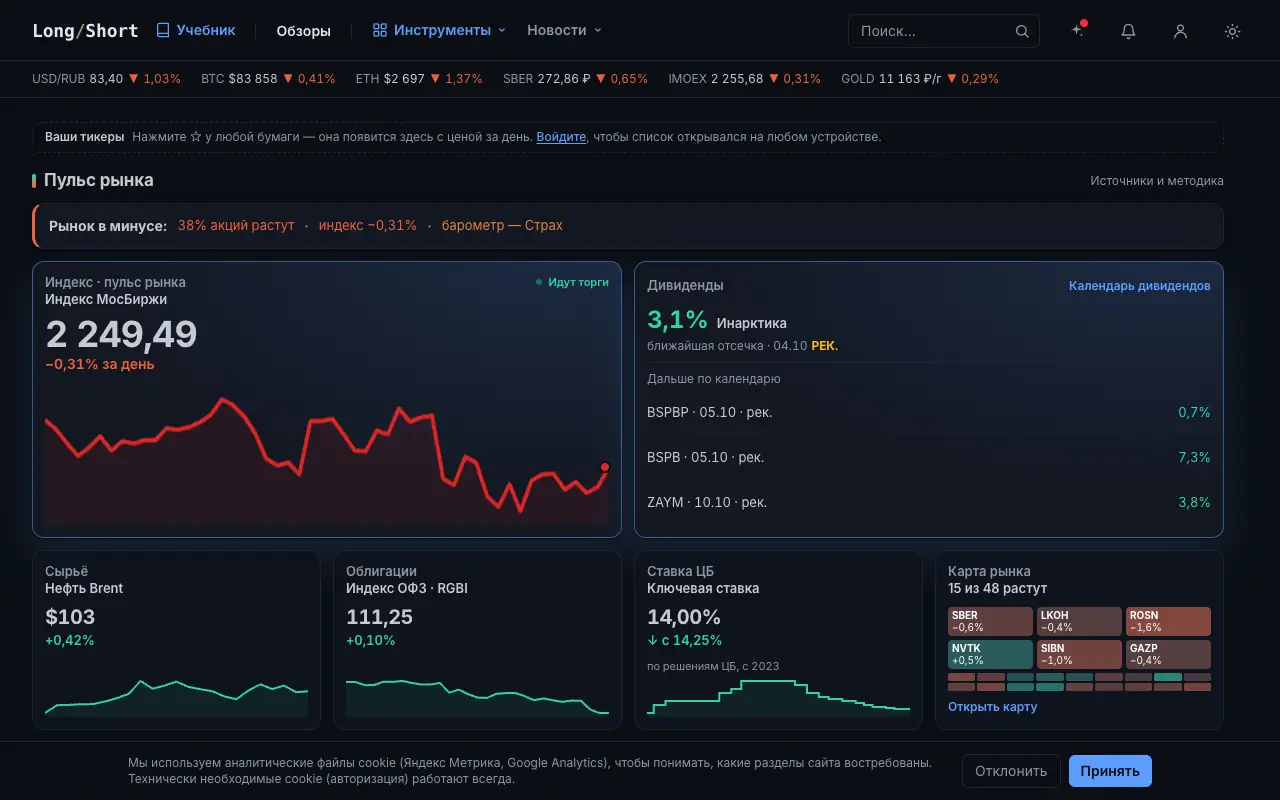Open the user account icon
This screenshot has height=800, width=1280.
click(1181, 31)
